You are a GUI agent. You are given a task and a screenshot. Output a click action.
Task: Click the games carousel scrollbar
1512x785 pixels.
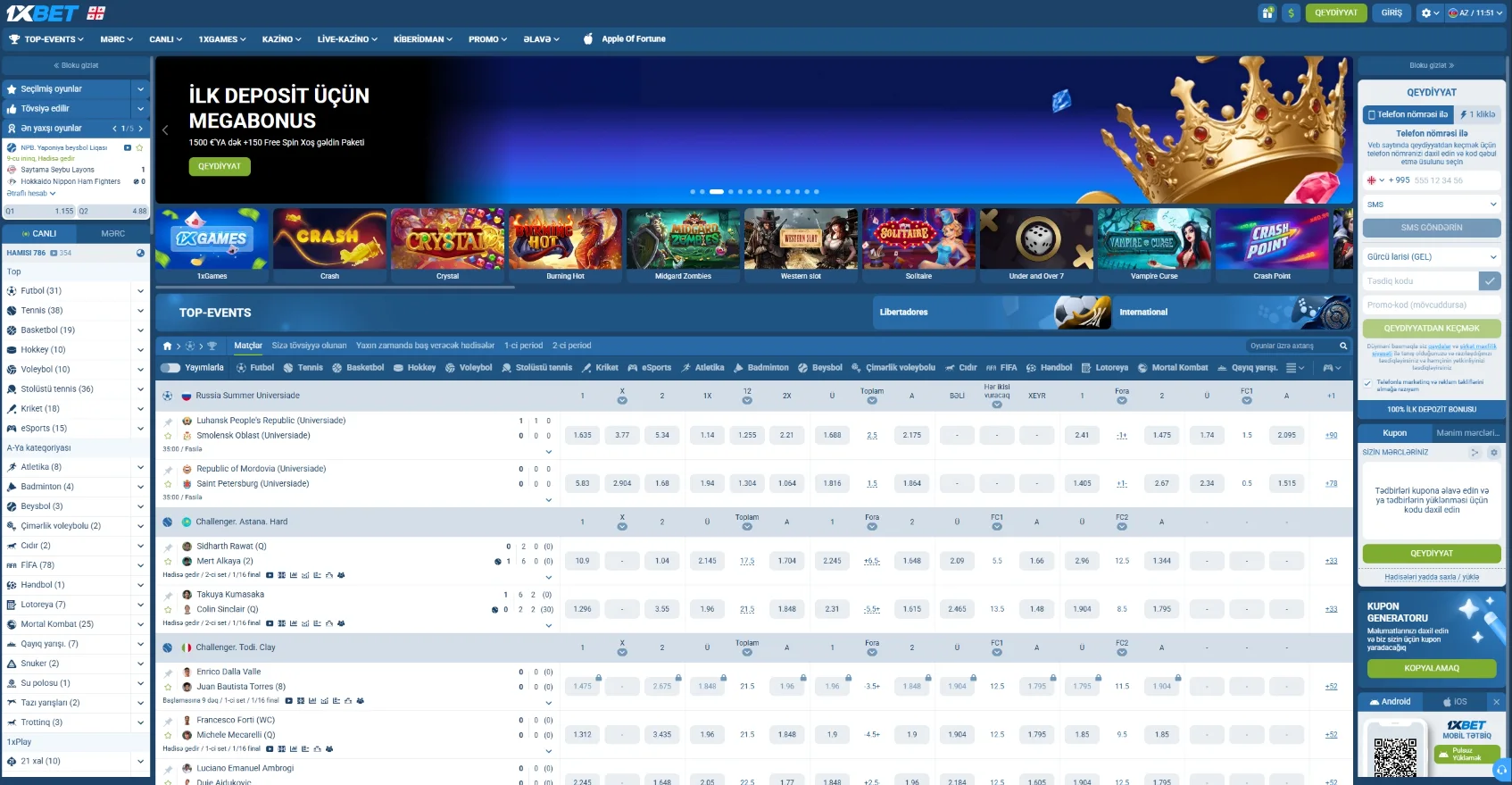(336, 288)
